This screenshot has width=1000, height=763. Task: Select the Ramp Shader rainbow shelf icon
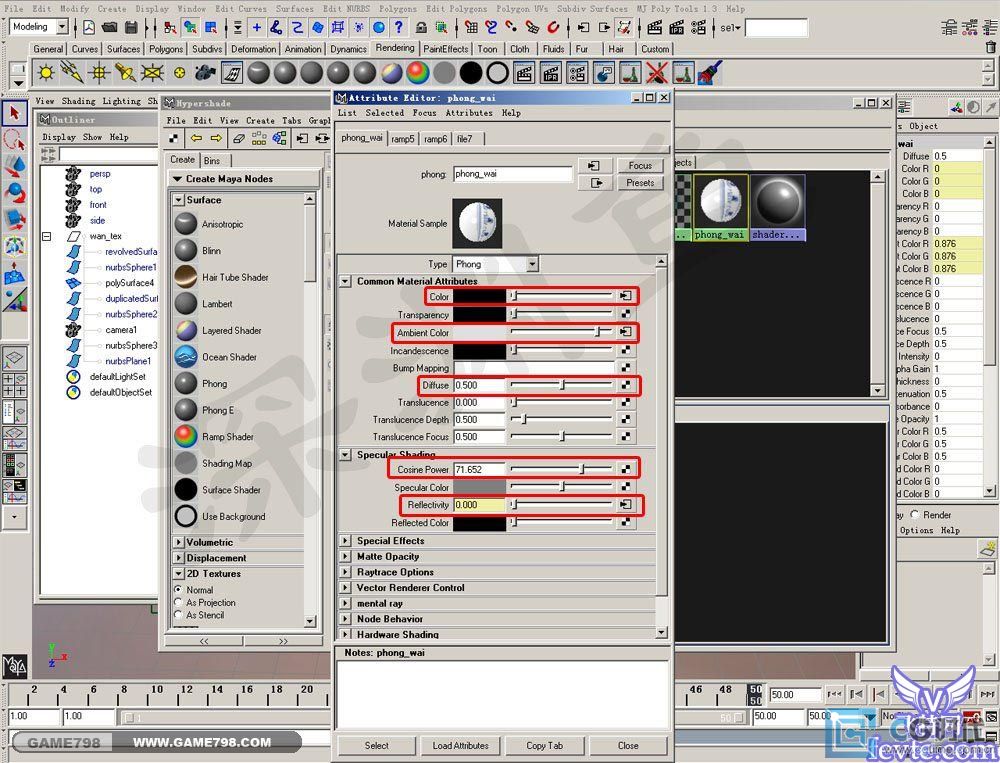pyautogui.click(x=418, y=73)
